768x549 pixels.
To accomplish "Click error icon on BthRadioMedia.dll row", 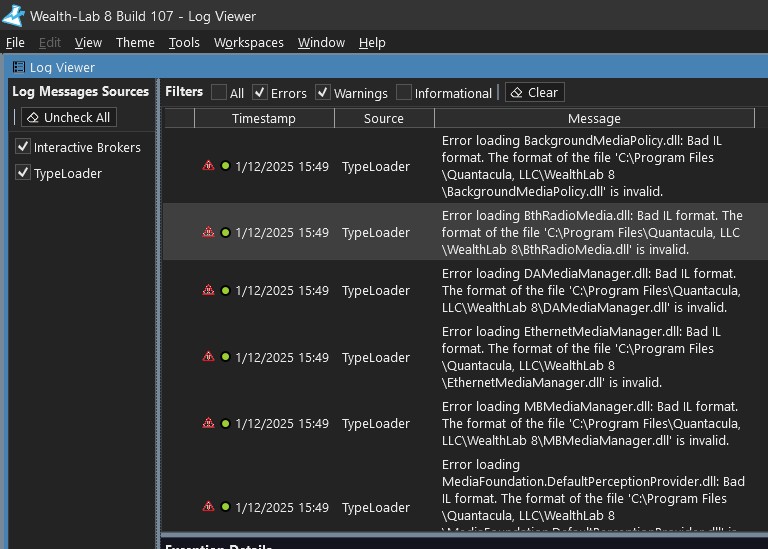I will (208, 232).
